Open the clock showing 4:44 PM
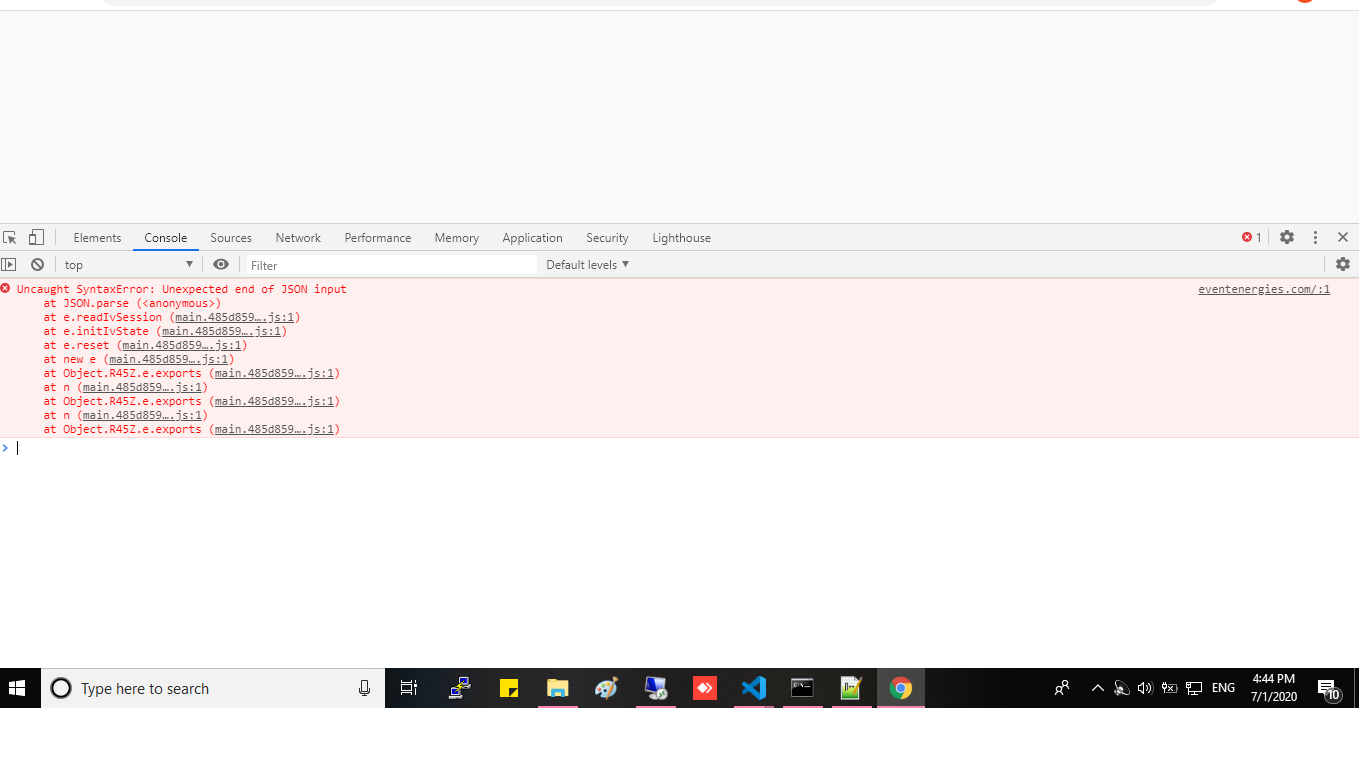Viewport: 1366px width, 768px height. point(1273,688)
